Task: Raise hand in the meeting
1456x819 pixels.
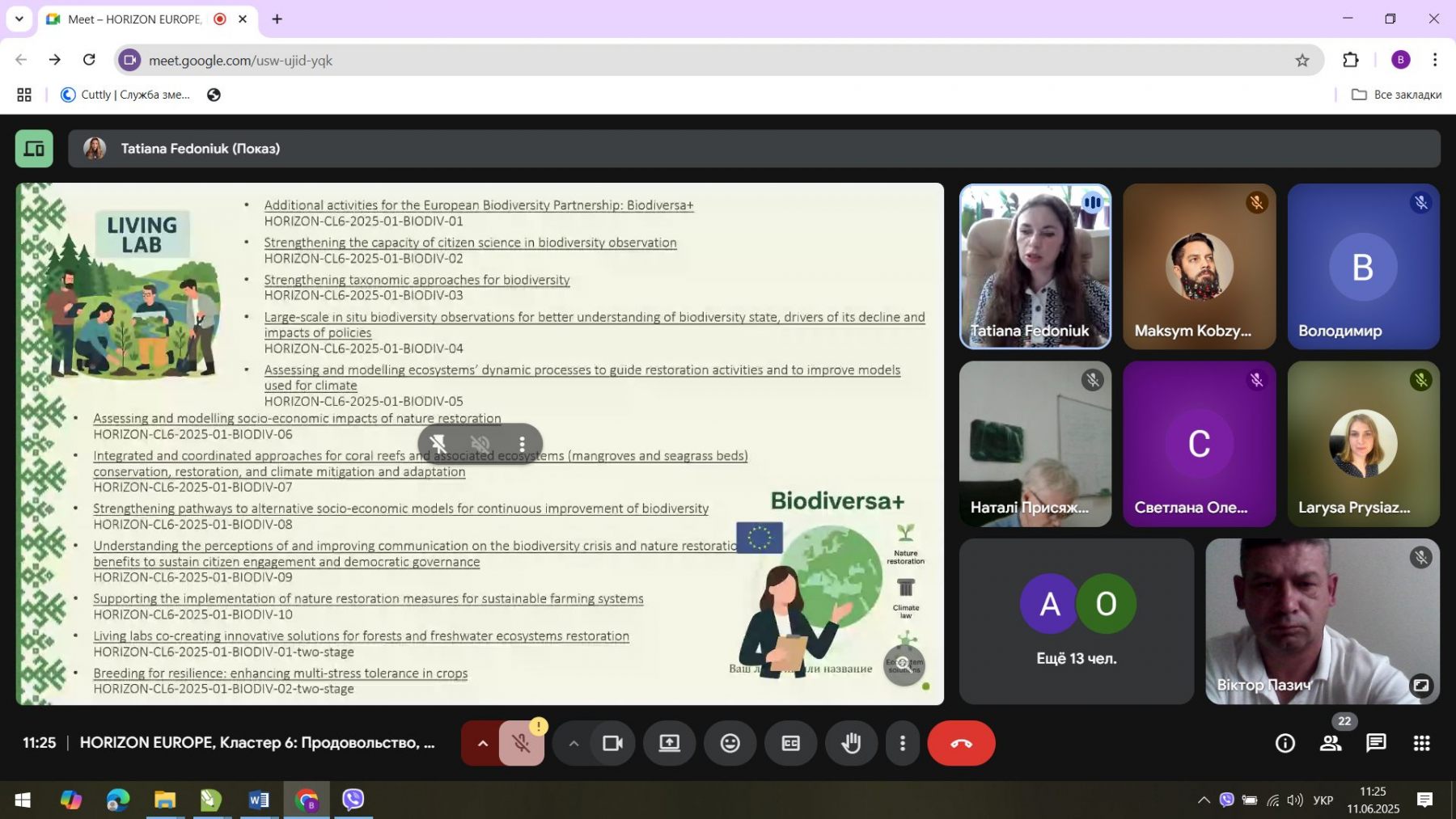Action: click(851, 743)
